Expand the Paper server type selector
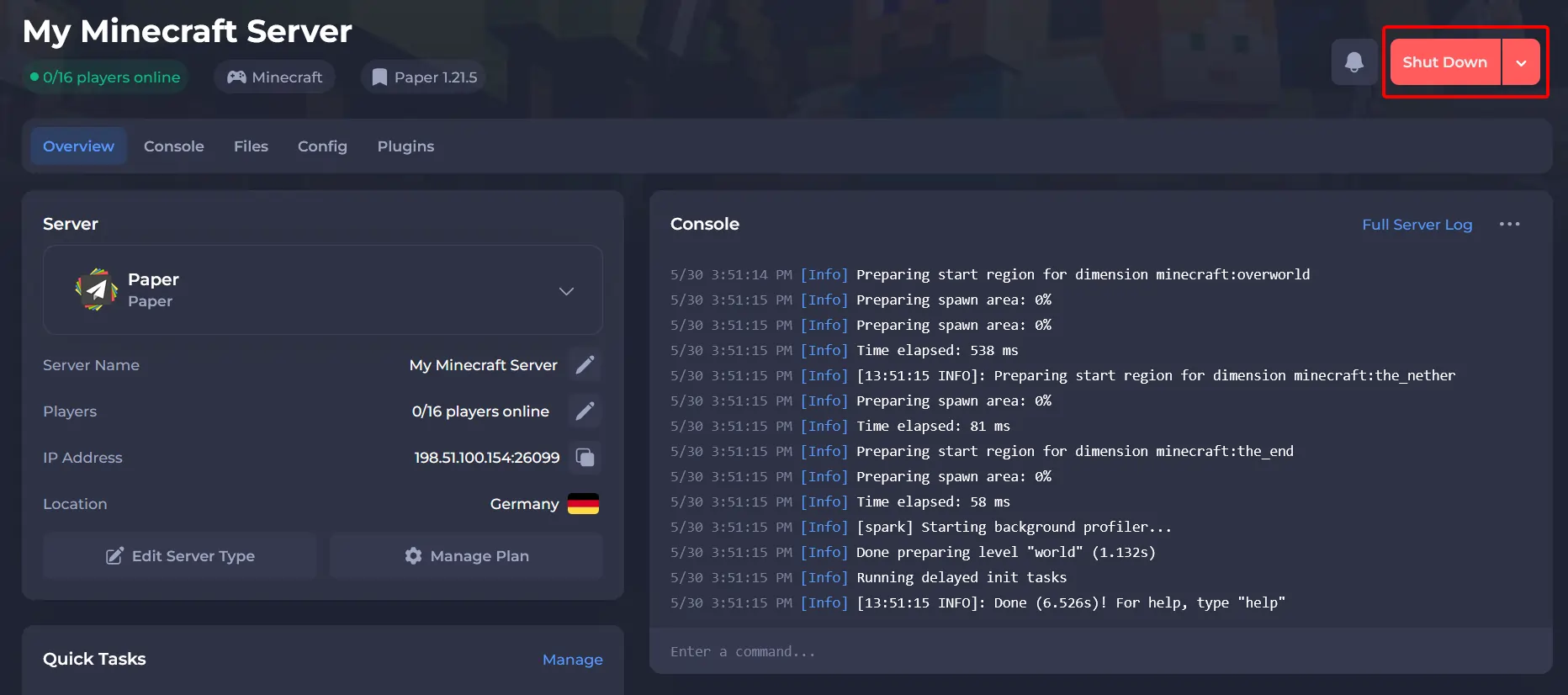Screen dimensions: 1568x695 pos(323,290)
